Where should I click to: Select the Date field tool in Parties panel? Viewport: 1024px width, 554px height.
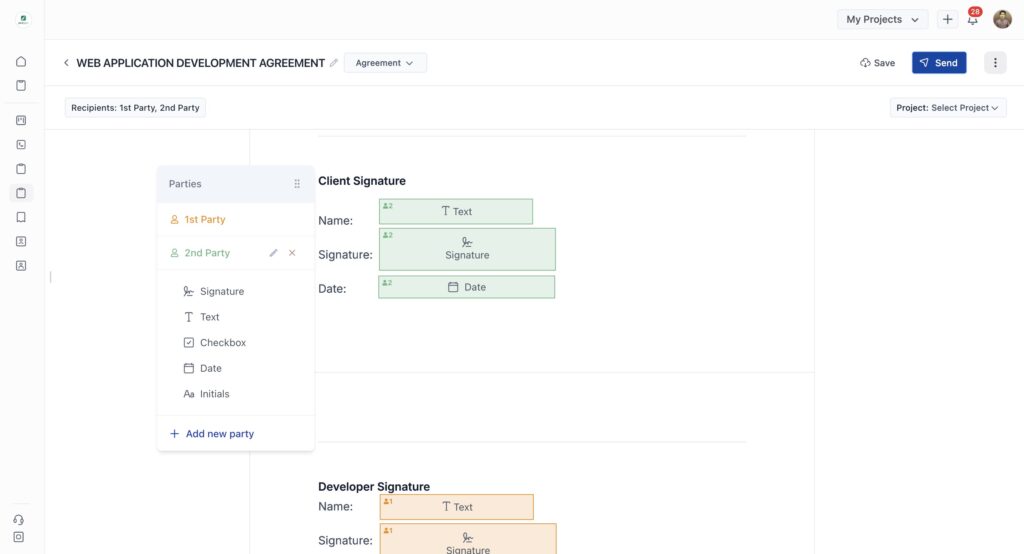tap(202, 368)
